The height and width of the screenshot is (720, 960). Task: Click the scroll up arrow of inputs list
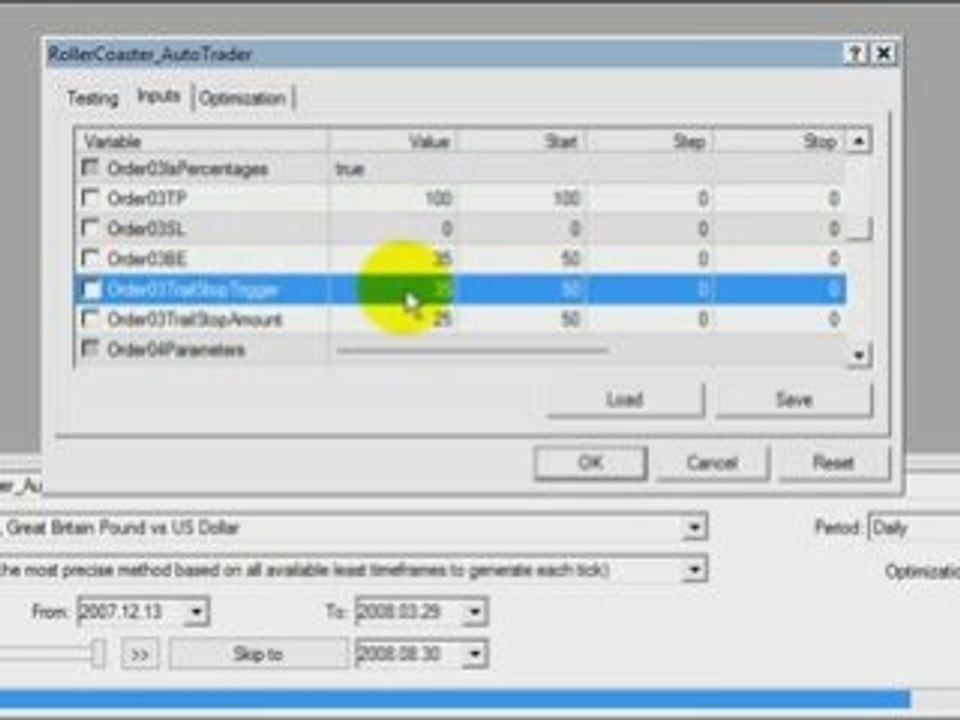coord(858,141)
